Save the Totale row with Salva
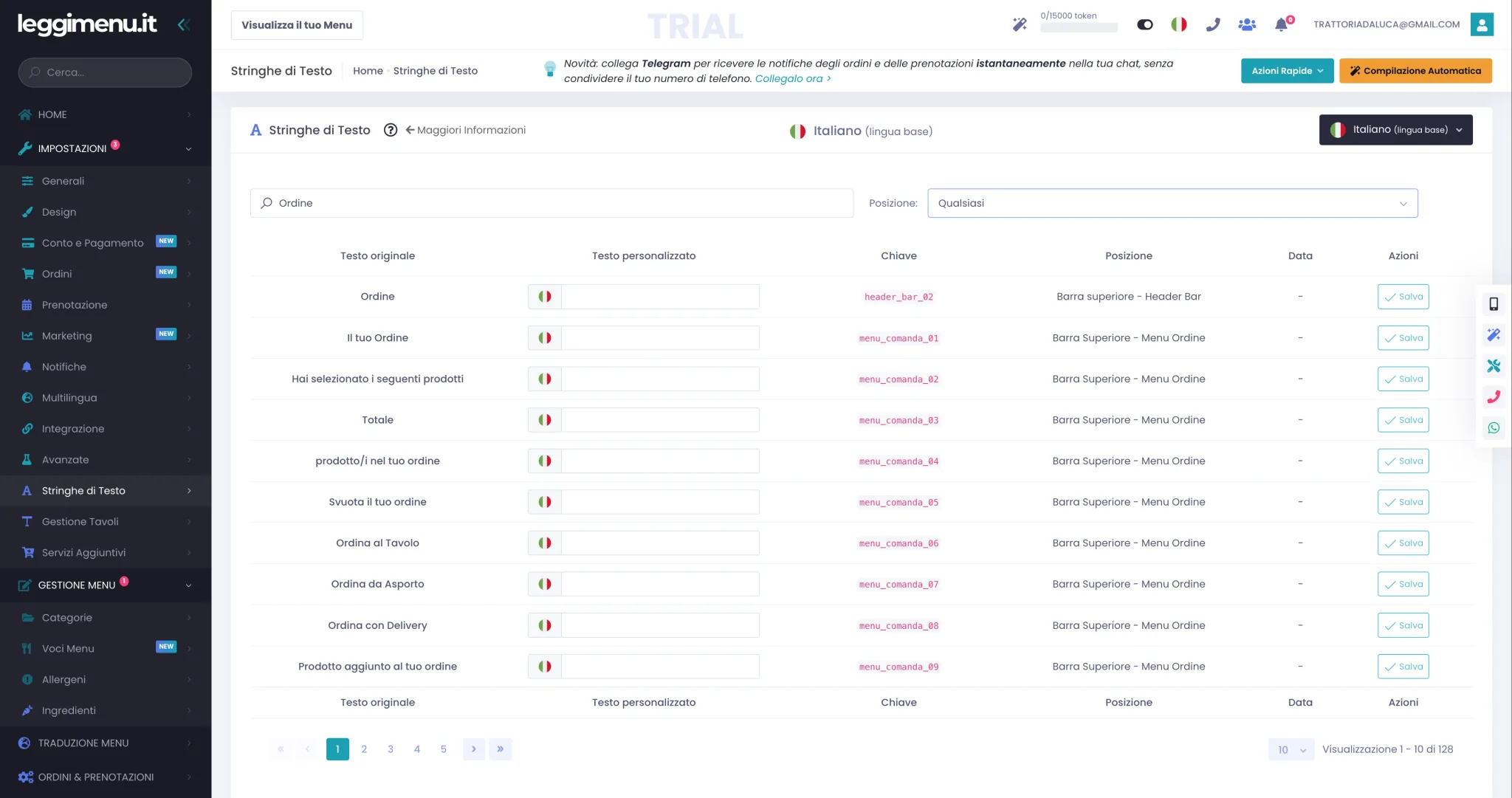 click(x=1403, y=420)
